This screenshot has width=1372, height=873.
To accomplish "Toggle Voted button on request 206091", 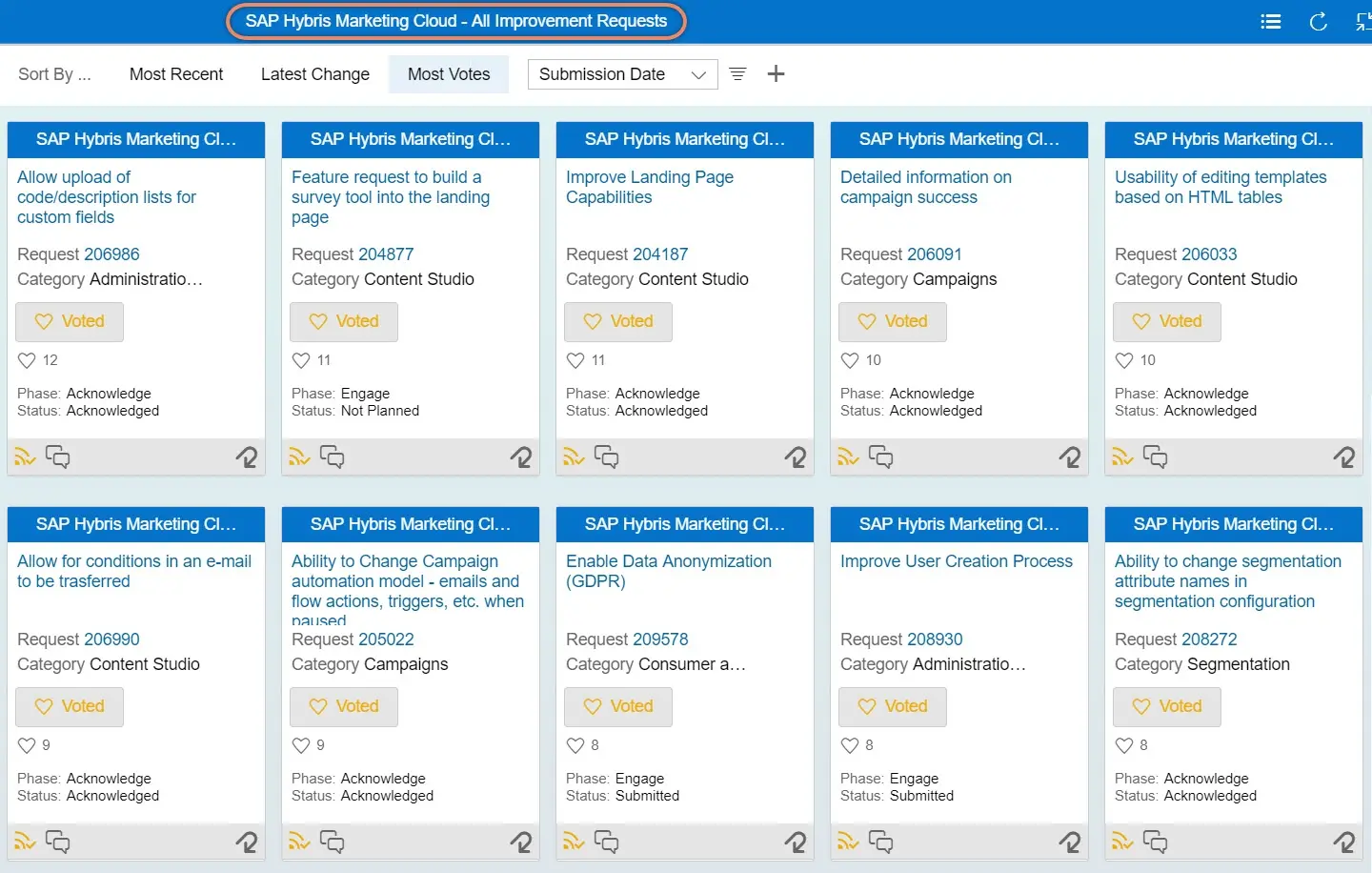I will (893, 322).
